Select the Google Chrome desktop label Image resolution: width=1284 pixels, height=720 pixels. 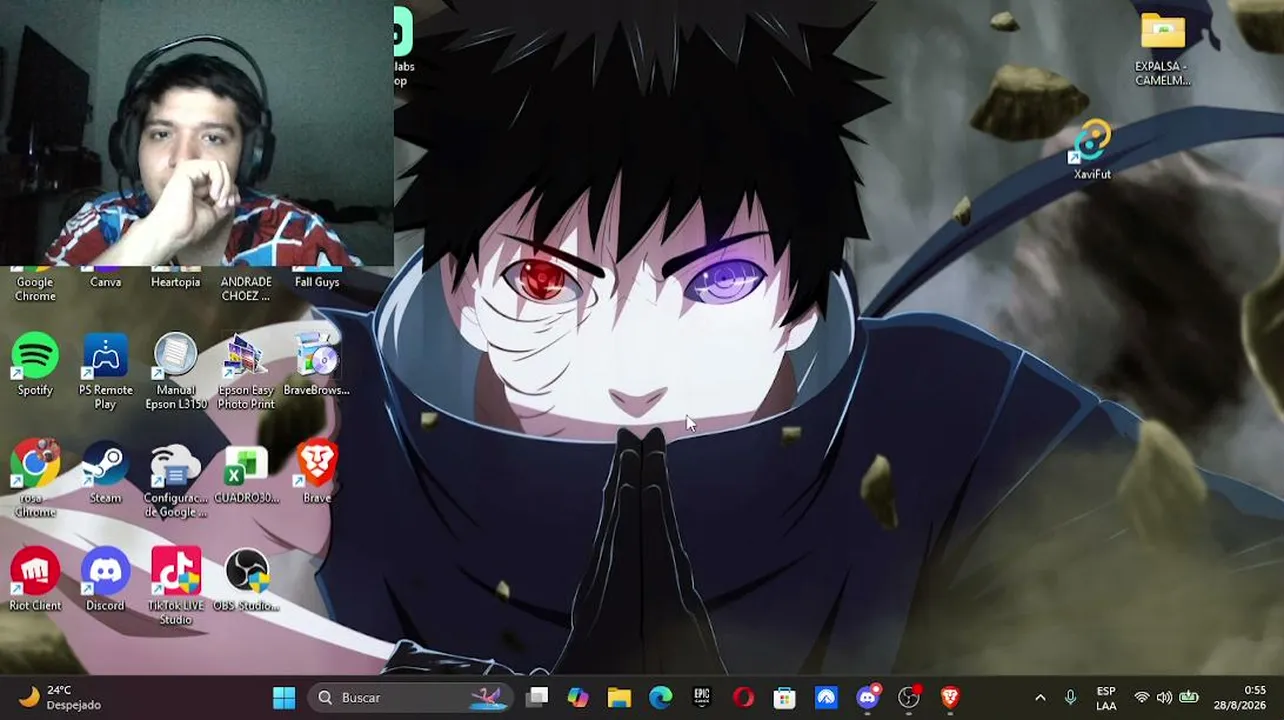point(35,289)
